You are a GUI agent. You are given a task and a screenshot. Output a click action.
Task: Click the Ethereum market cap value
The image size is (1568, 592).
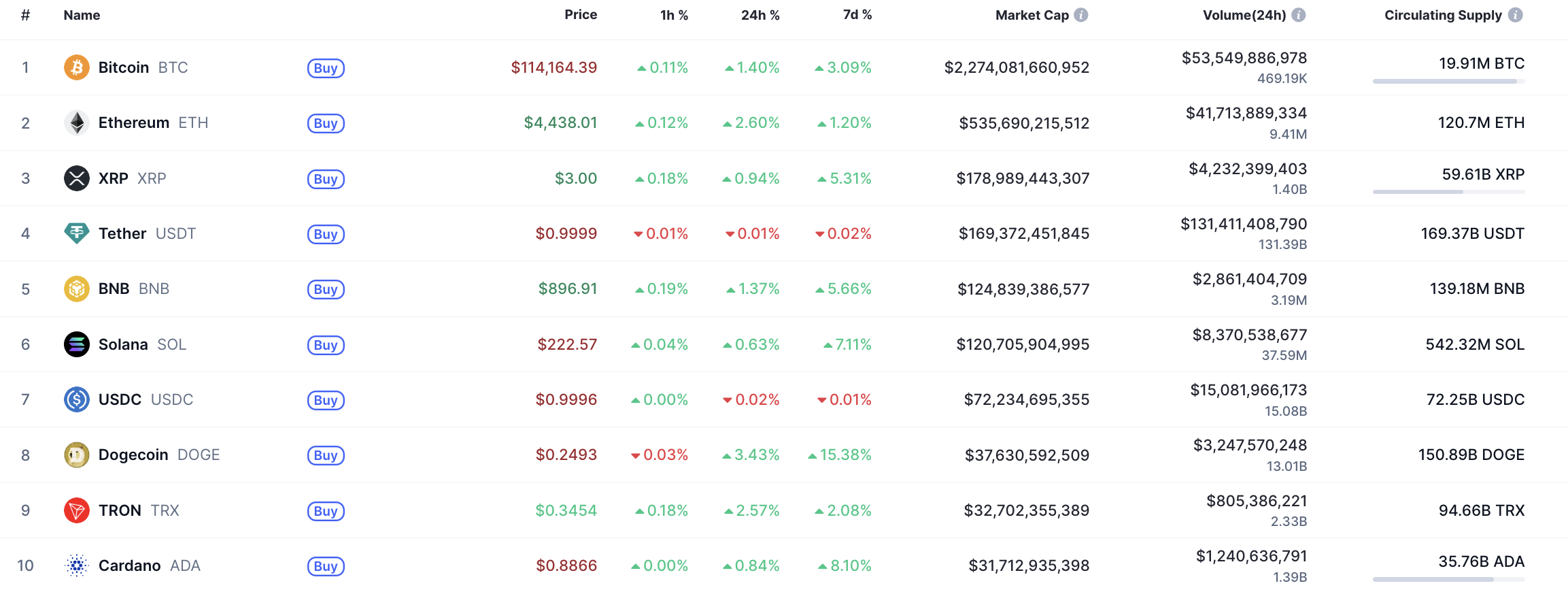point(1023,123)
